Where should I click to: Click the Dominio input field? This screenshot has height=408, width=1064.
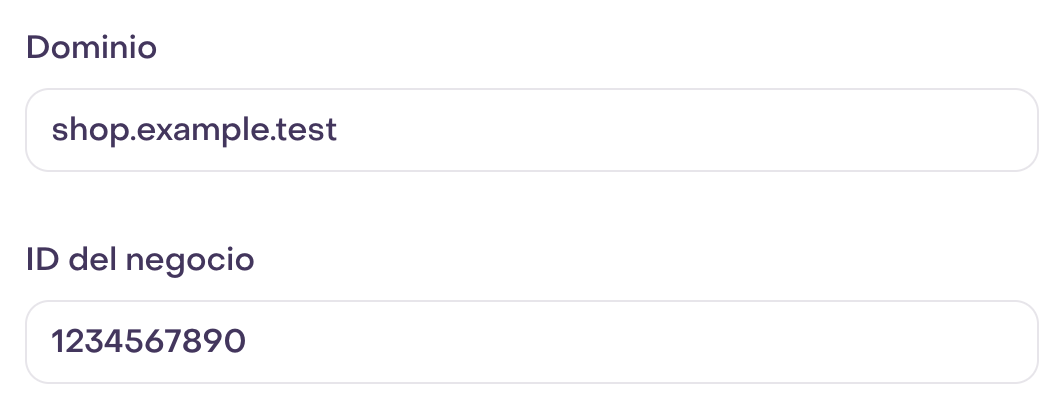point(532,130)
